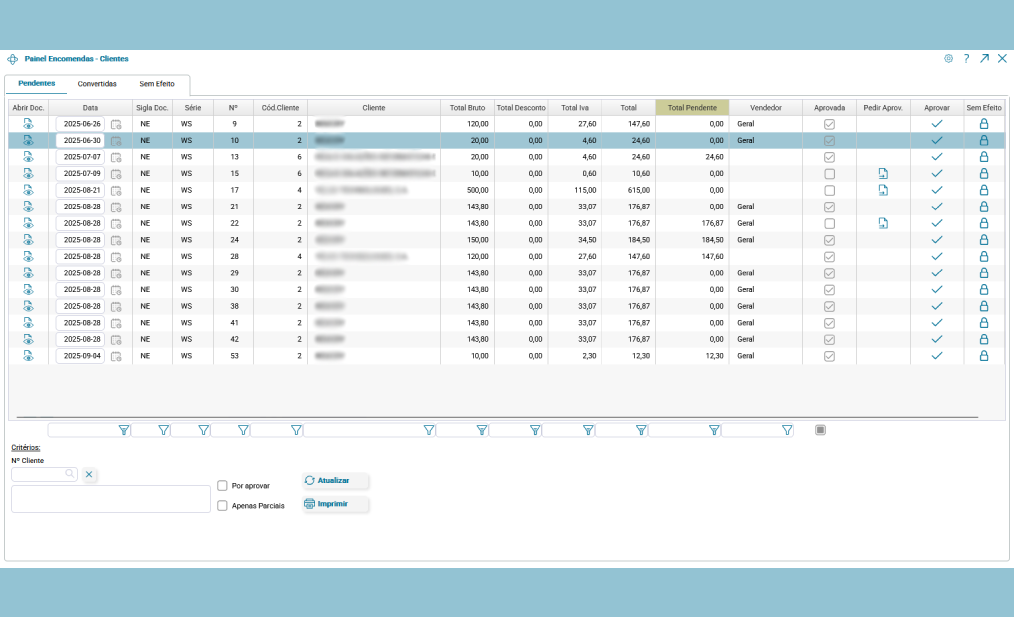Click the Imprimir button

(336, 504)
